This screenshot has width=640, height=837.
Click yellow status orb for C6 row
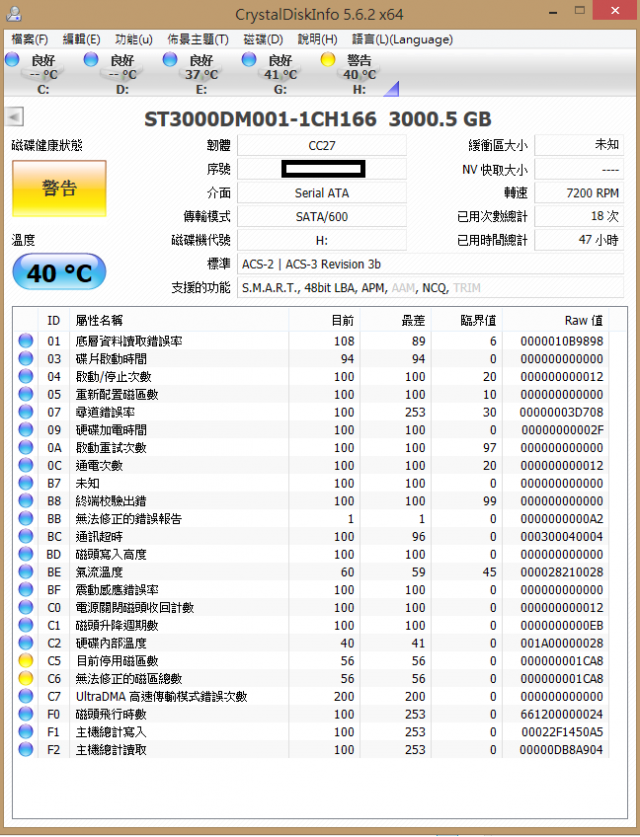coord(26,678)
